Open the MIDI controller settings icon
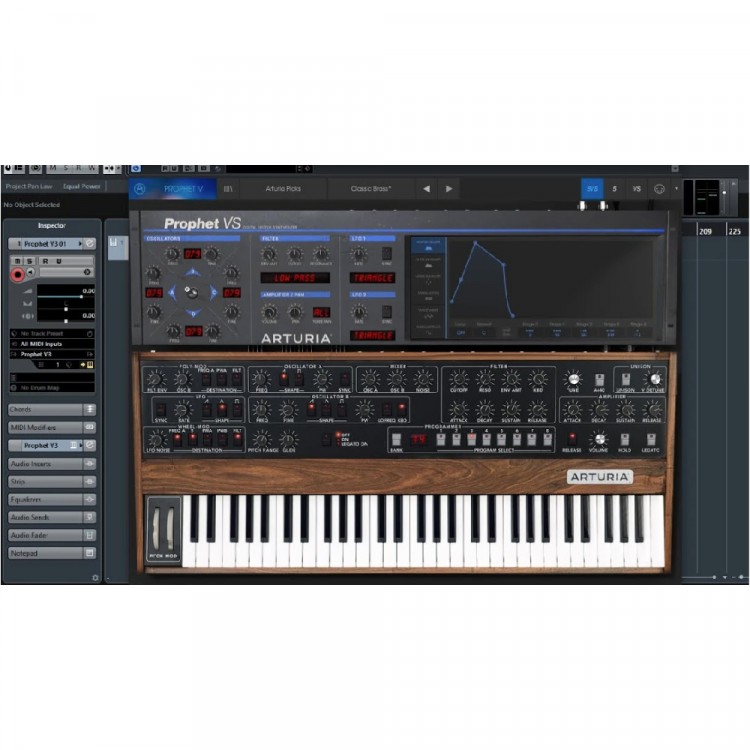 coord(659,189)
